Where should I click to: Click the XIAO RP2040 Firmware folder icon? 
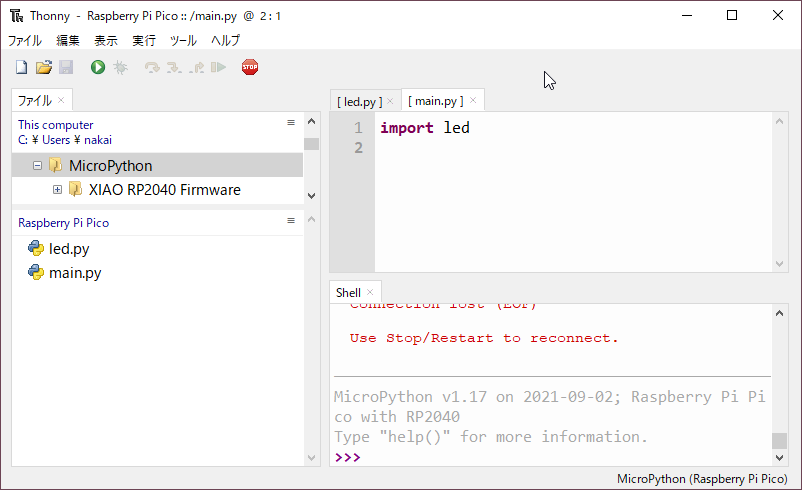(75, 189)
